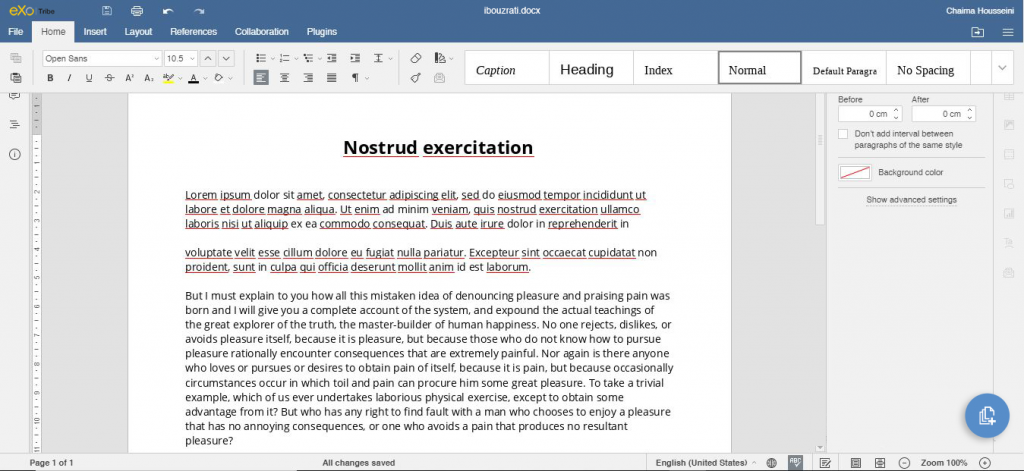Expand the line spacing dropdown
Image resolution: width=1024 pixels, height=471 pixels.
tap(391, 59)
